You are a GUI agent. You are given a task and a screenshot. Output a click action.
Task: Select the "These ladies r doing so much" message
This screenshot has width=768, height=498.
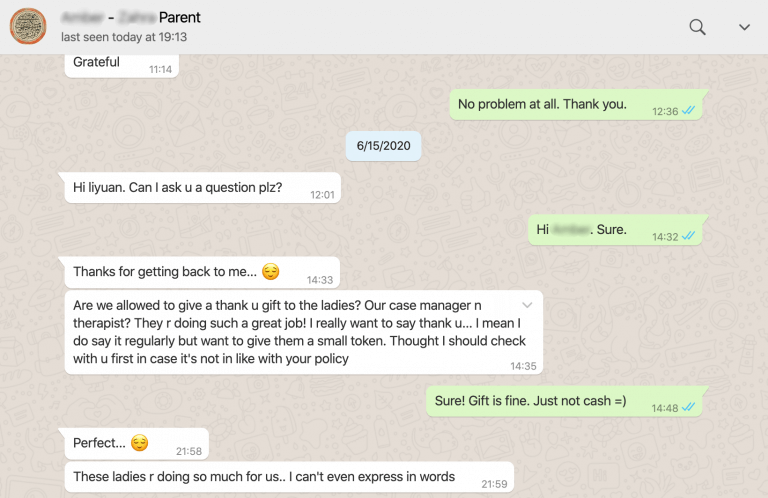[x=264, y=477]
